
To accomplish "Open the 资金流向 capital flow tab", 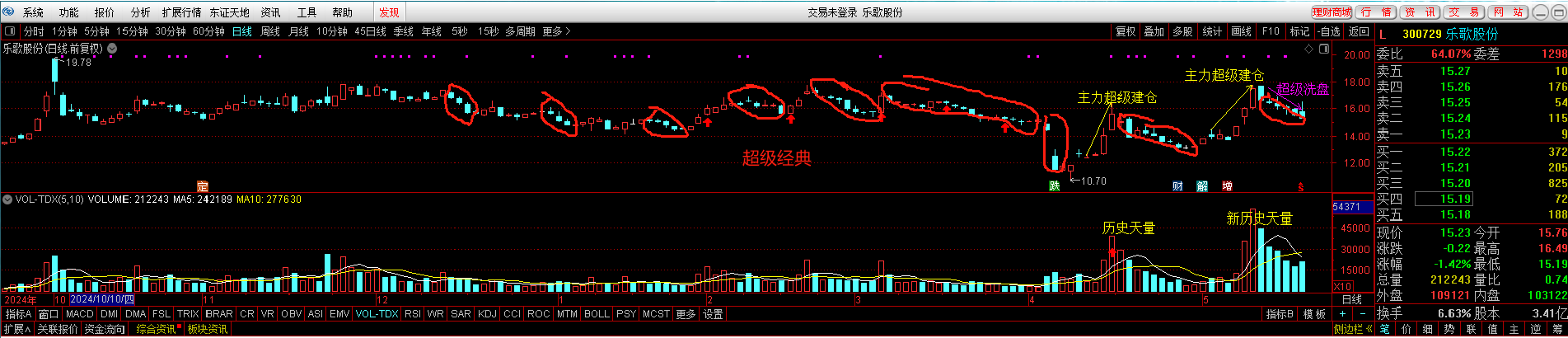I will (105, 329).
